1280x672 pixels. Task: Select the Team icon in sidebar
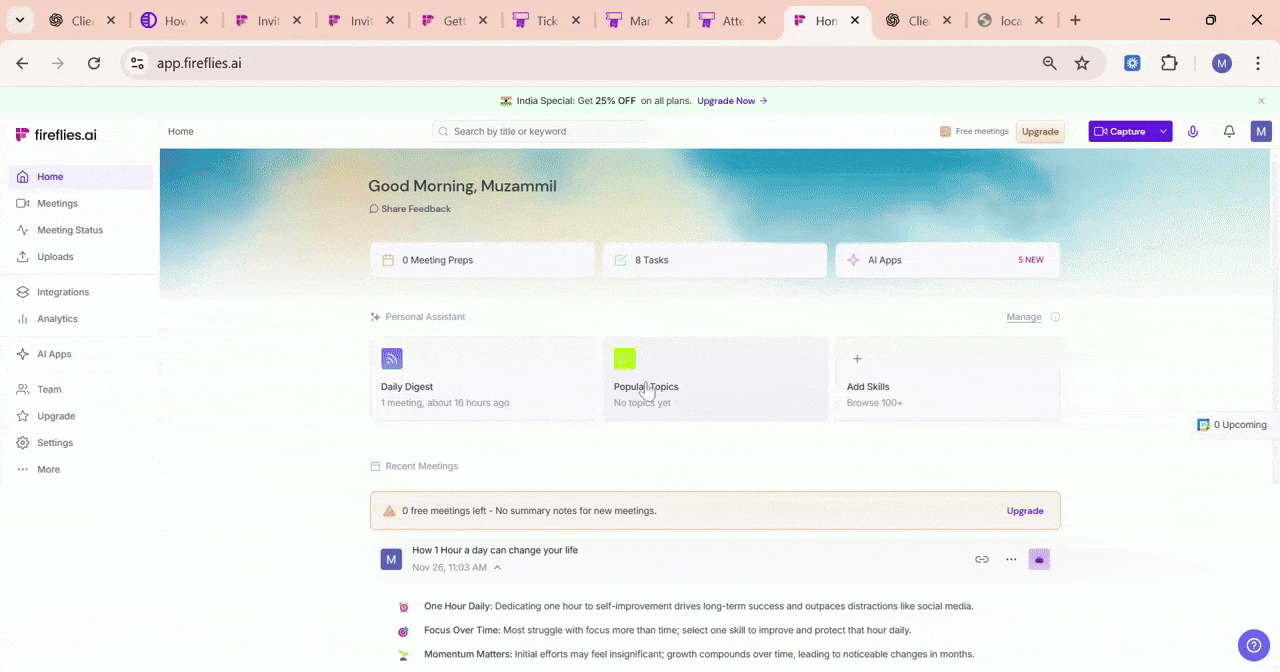click(22, 389)
